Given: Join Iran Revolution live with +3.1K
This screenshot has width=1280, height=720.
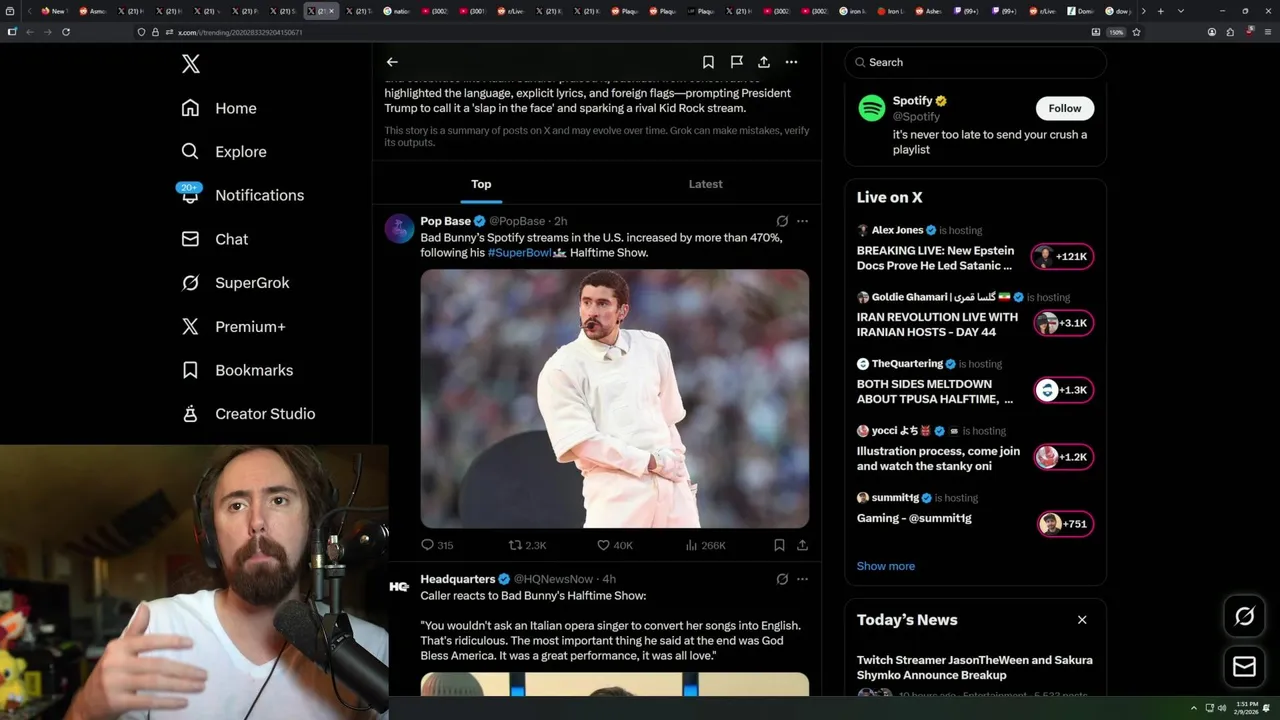Looking at the screenshot, I should click(x=1063, y=323).
